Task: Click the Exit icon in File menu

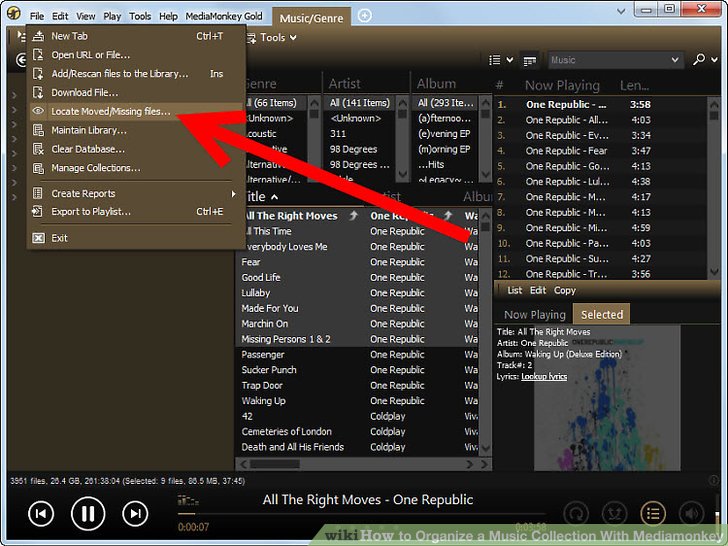Action: click(38, 238)
